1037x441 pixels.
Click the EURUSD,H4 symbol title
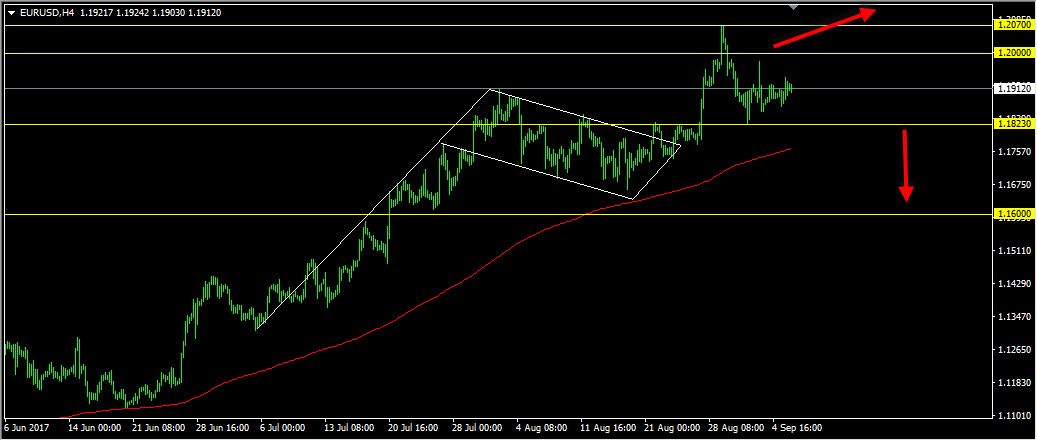click(x=46, y=12)
